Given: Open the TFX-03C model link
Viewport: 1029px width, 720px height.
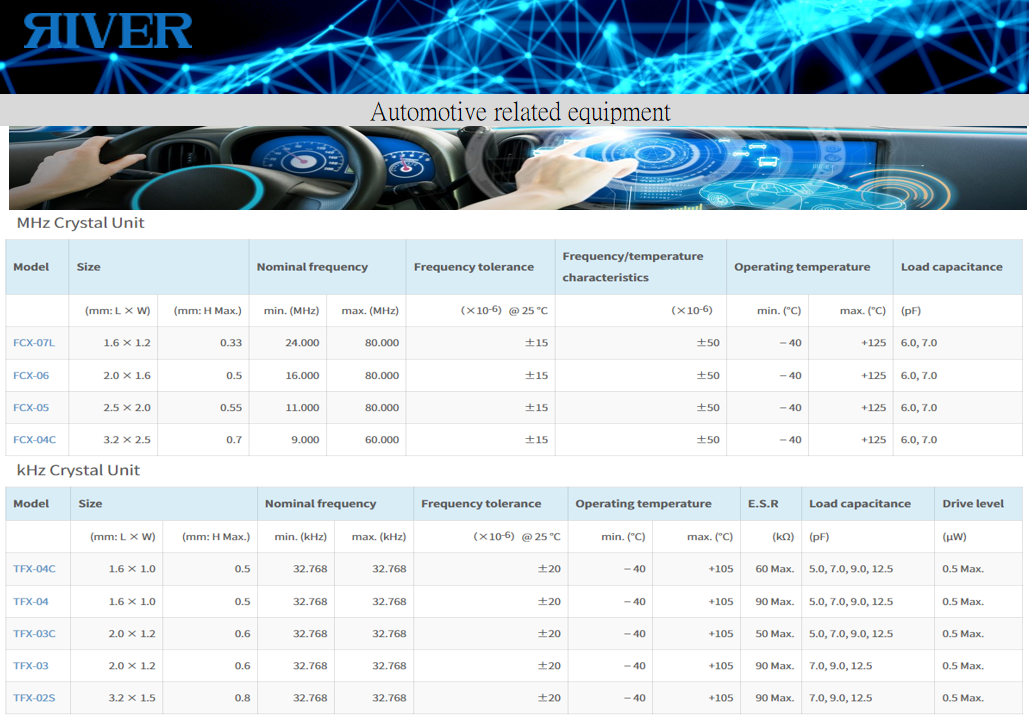Looking at the screenshot, I should [x=34, y=634].
